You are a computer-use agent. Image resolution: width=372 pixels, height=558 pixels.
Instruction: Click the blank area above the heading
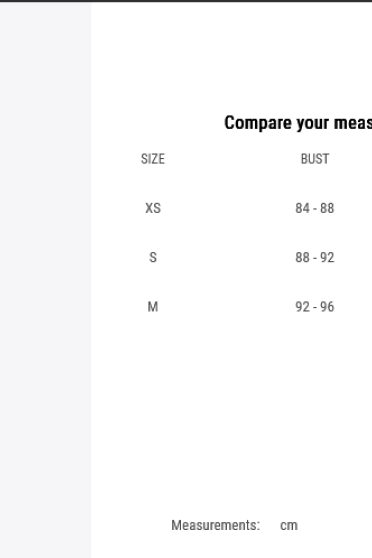point(231,57)
